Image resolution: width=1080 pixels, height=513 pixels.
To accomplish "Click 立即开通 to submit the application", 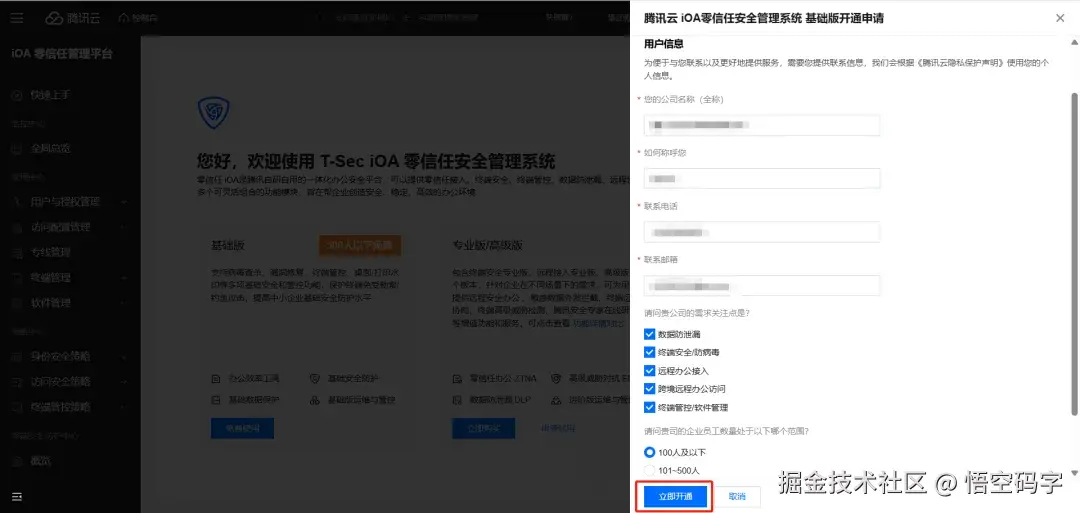I will [675, 496].
